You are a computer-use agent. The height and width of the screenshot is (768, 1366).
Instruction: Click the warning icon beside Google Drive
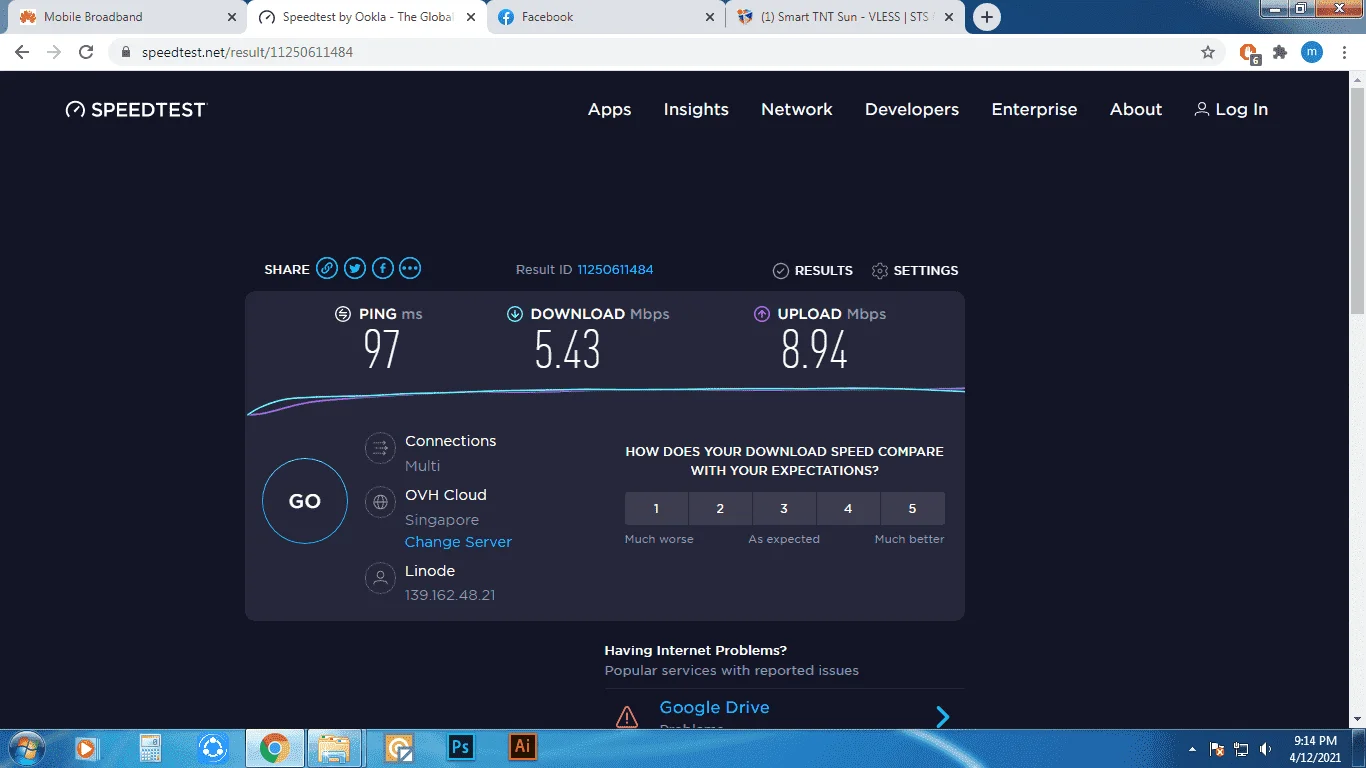pos(627,716)
